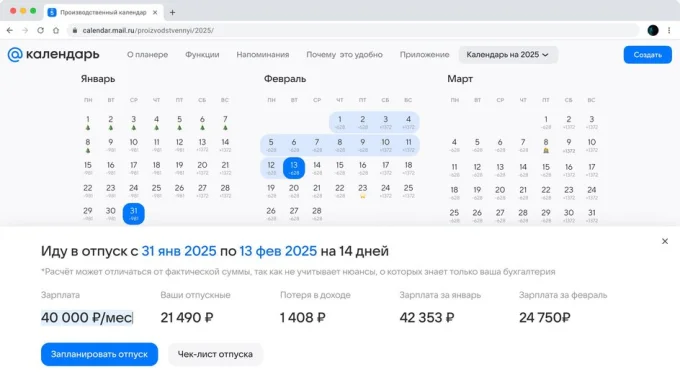680x382 pixels.
Task: Open a new browser tab
Action: click(172, 13)
